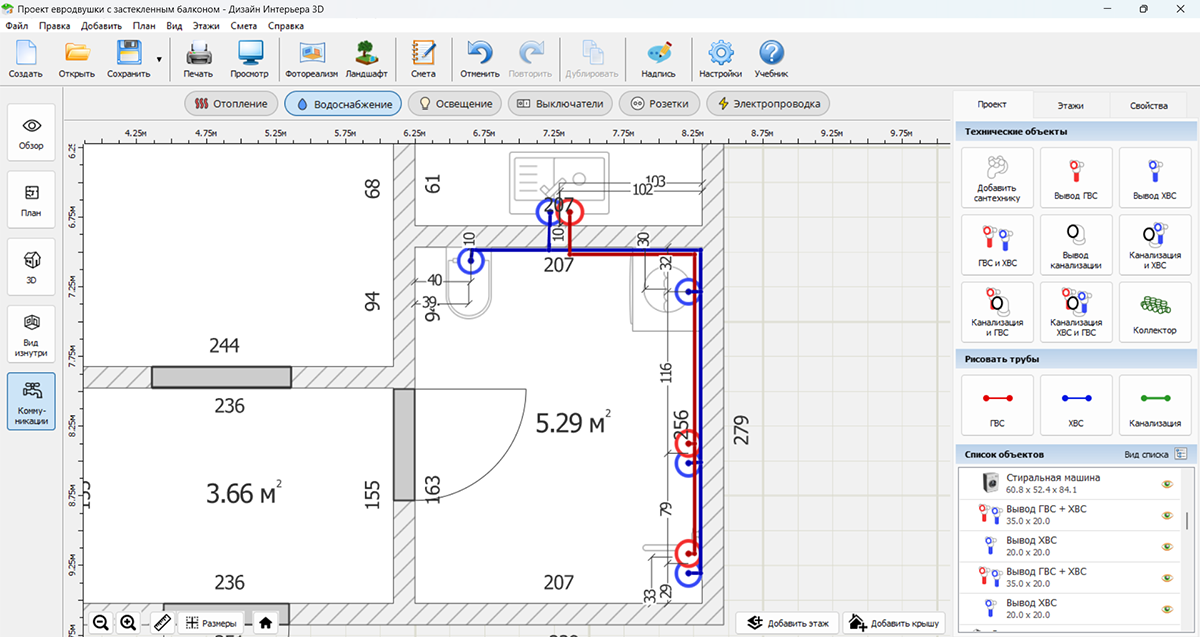Toggle the Размеры dimensions display
This screenshot has height=637, width=1200.
212,622
